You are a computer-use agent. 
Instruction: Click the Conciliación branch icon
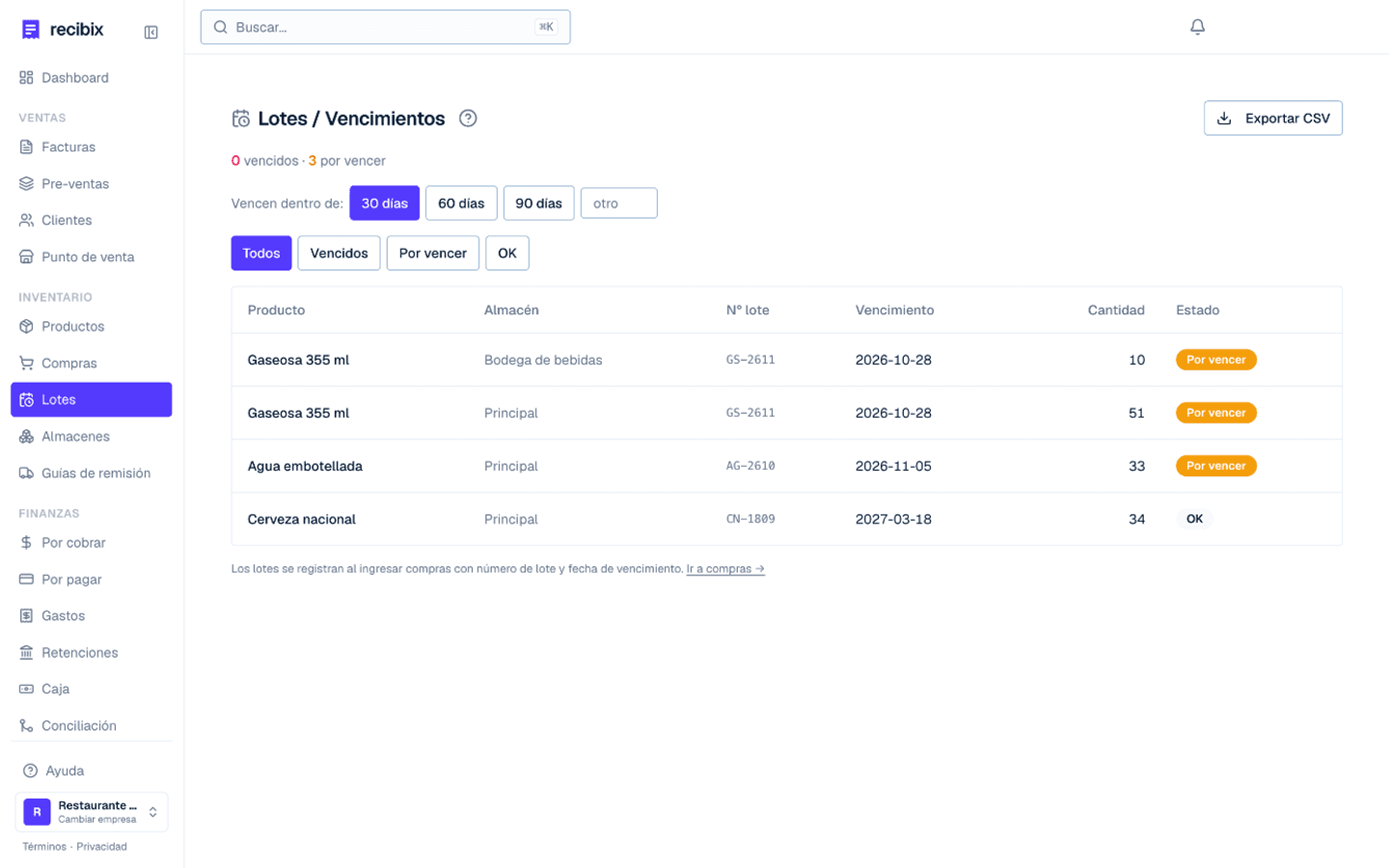click(26, 726)
